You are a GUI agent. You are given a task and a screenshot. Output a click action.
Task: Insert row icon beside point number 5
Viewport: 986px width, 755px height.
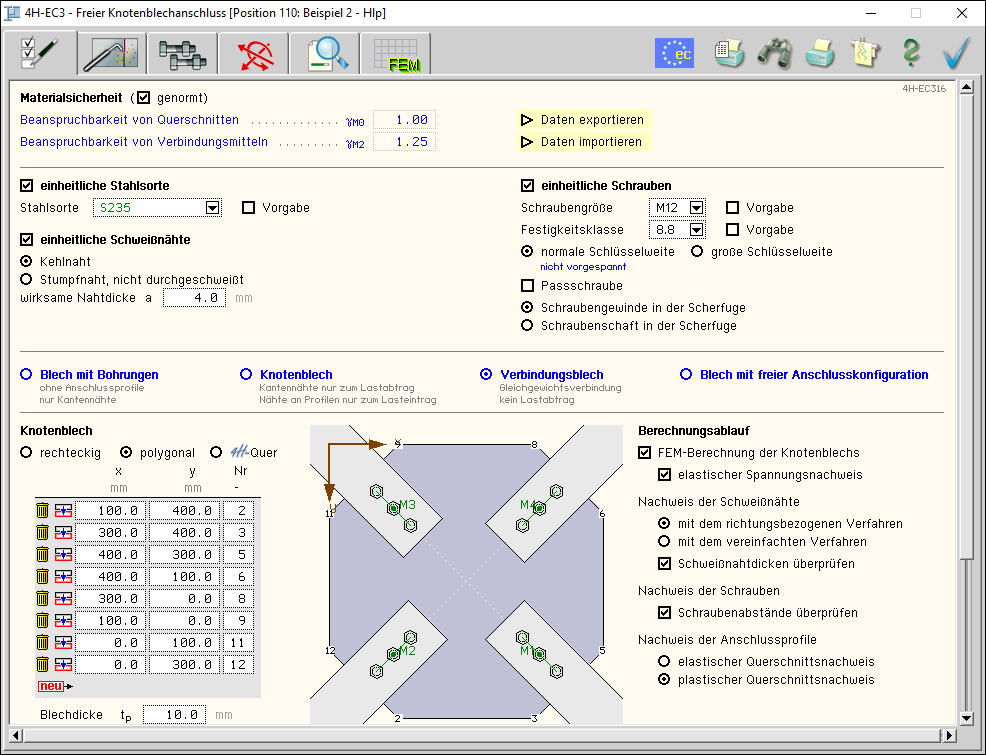(64, 555)
